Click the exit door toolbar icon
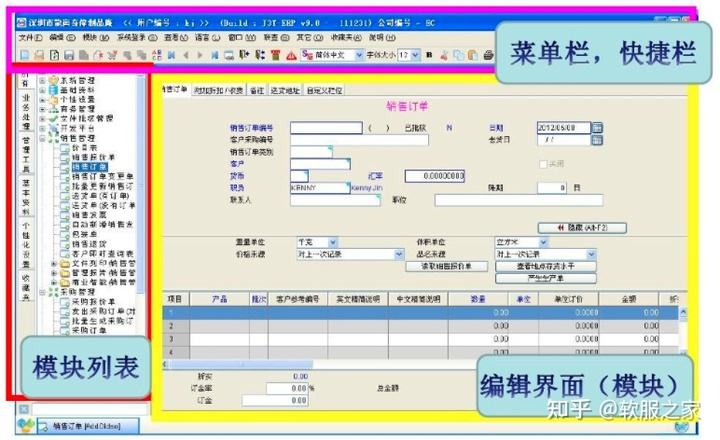This screenshot has width=720, height=440. [x=244, y=55]
